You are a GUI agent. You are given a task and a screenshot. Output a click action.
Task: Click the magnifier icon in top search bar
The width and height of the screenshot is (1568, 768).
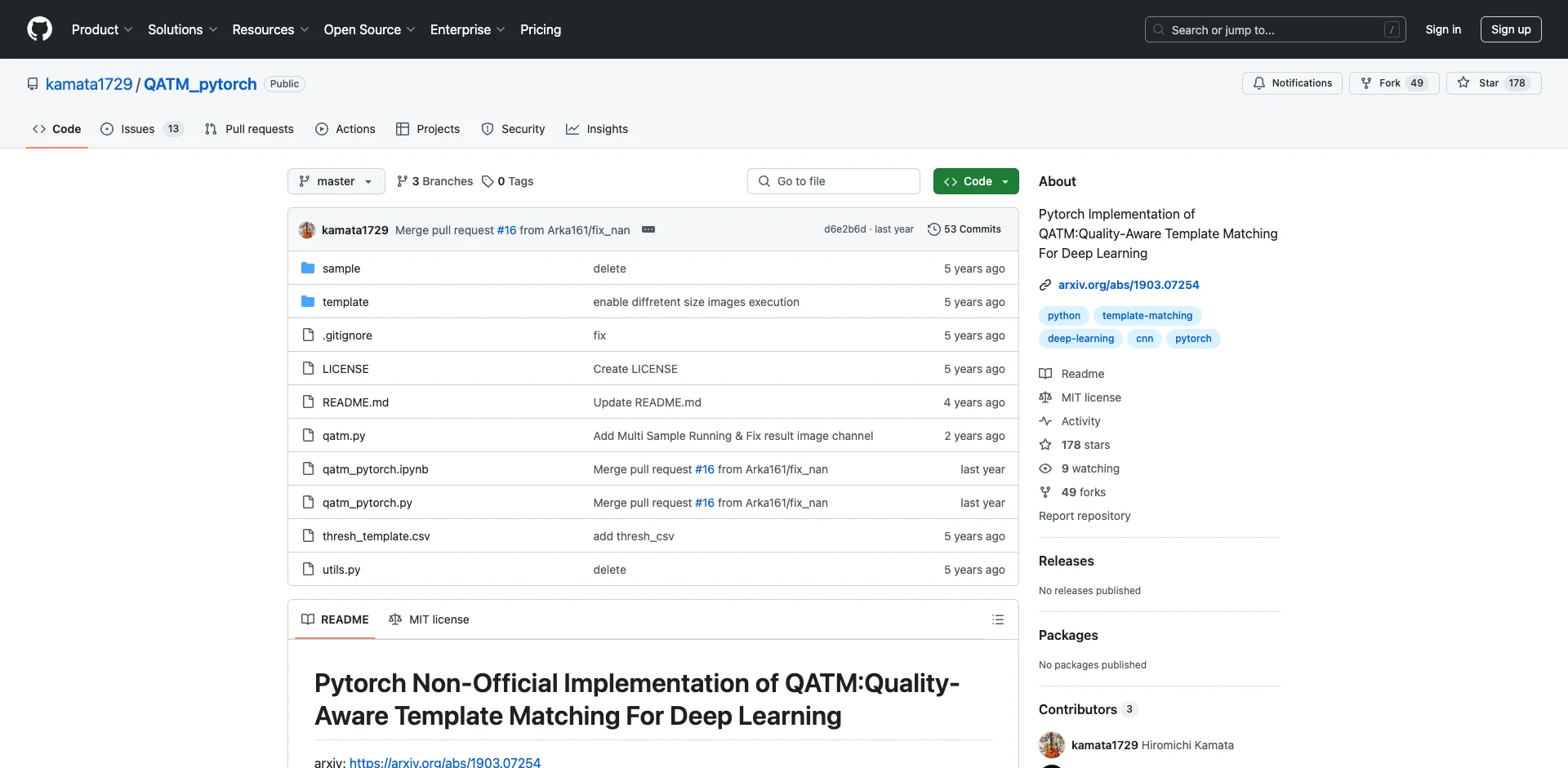(1158, 29)
